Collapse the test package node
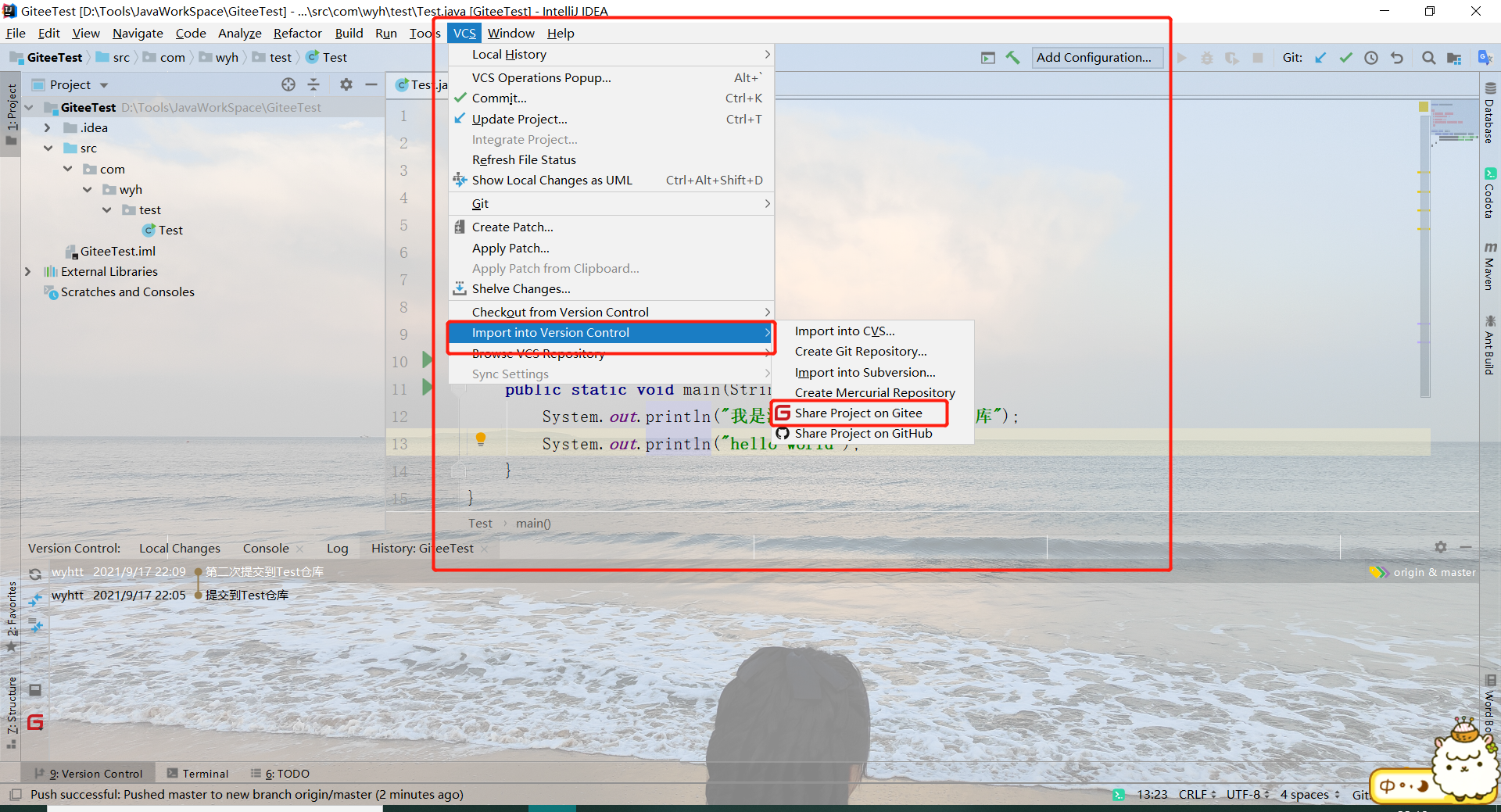 107,209
